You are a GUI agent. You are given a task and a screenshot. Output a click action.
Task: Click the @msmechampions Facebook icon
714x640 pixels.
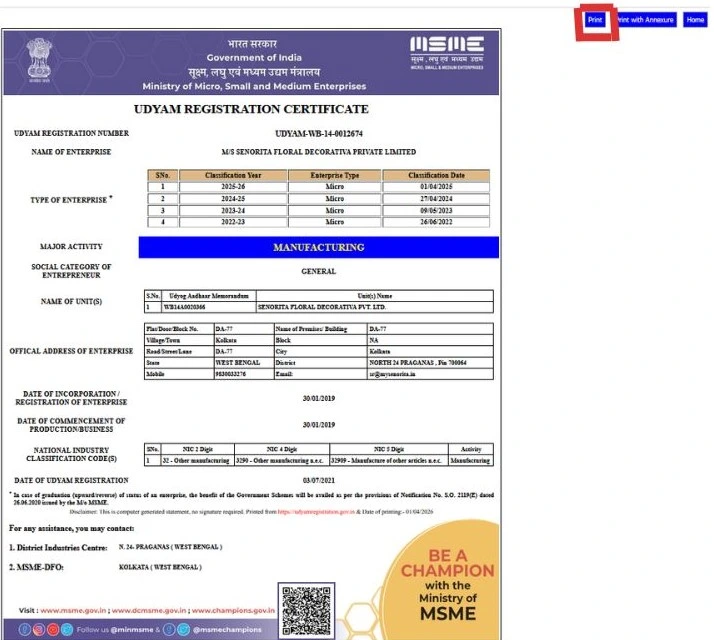click(169, 630)
